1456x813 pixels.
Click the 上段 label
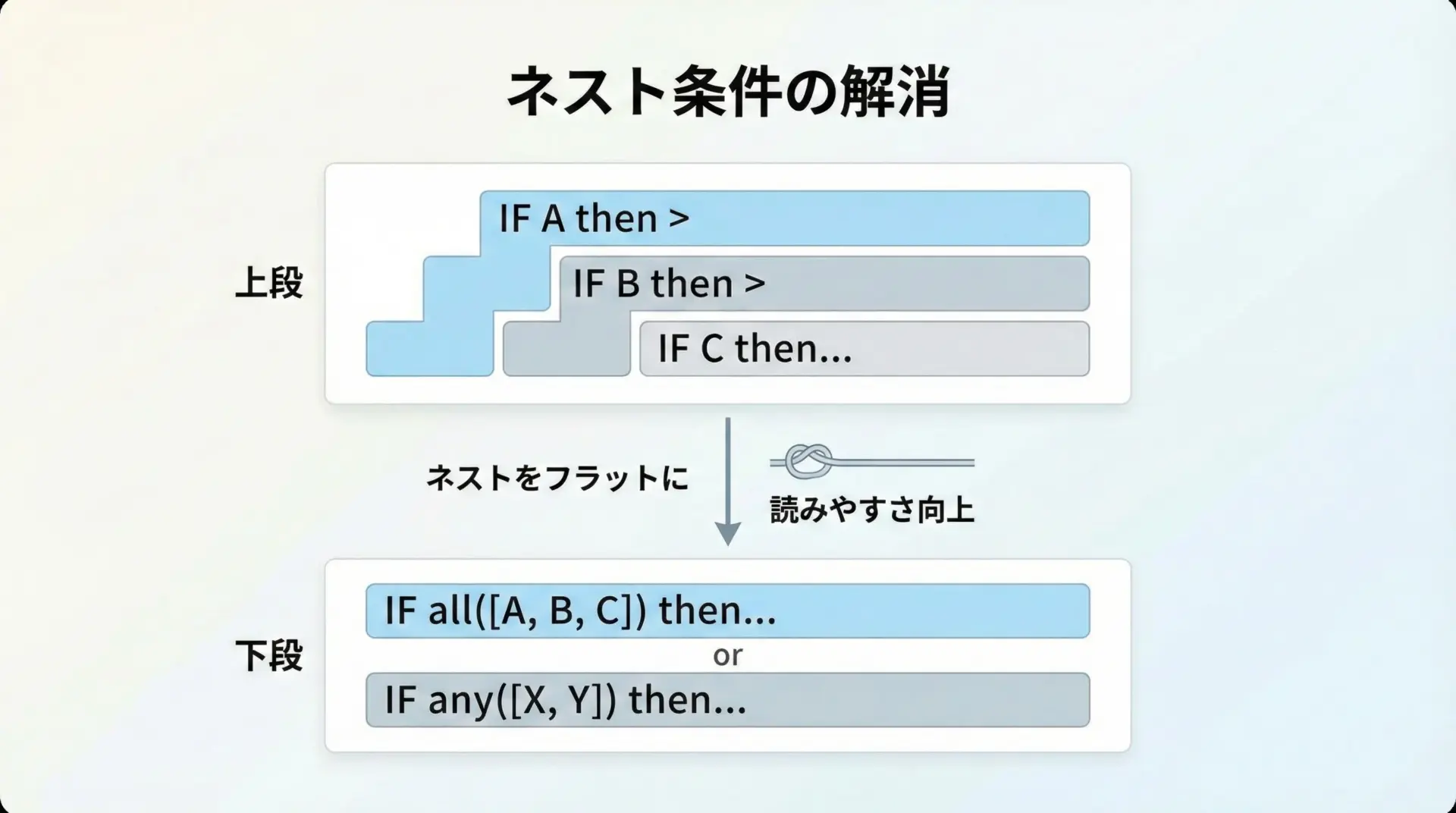click(x=269, y=284)
